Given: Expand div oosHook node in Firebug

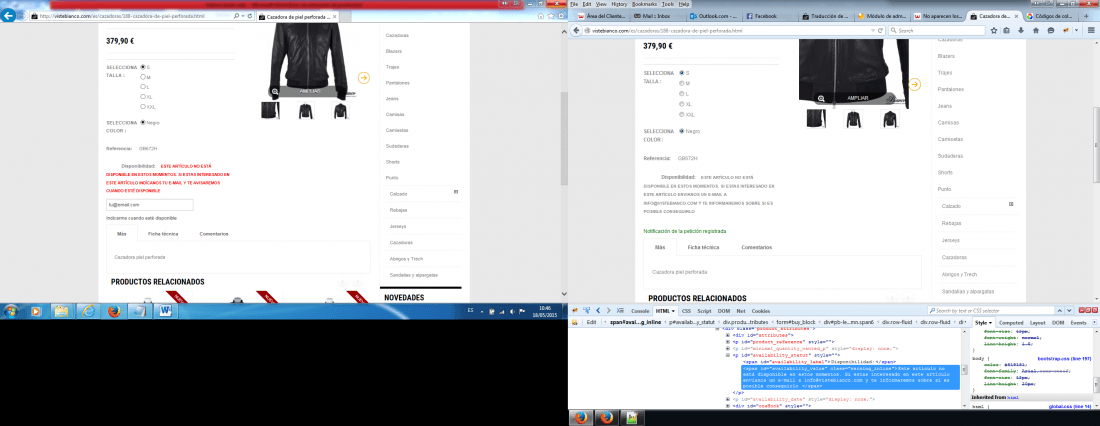Looking at the screenshot, I should pyautogui.click(x=727, y=406).
